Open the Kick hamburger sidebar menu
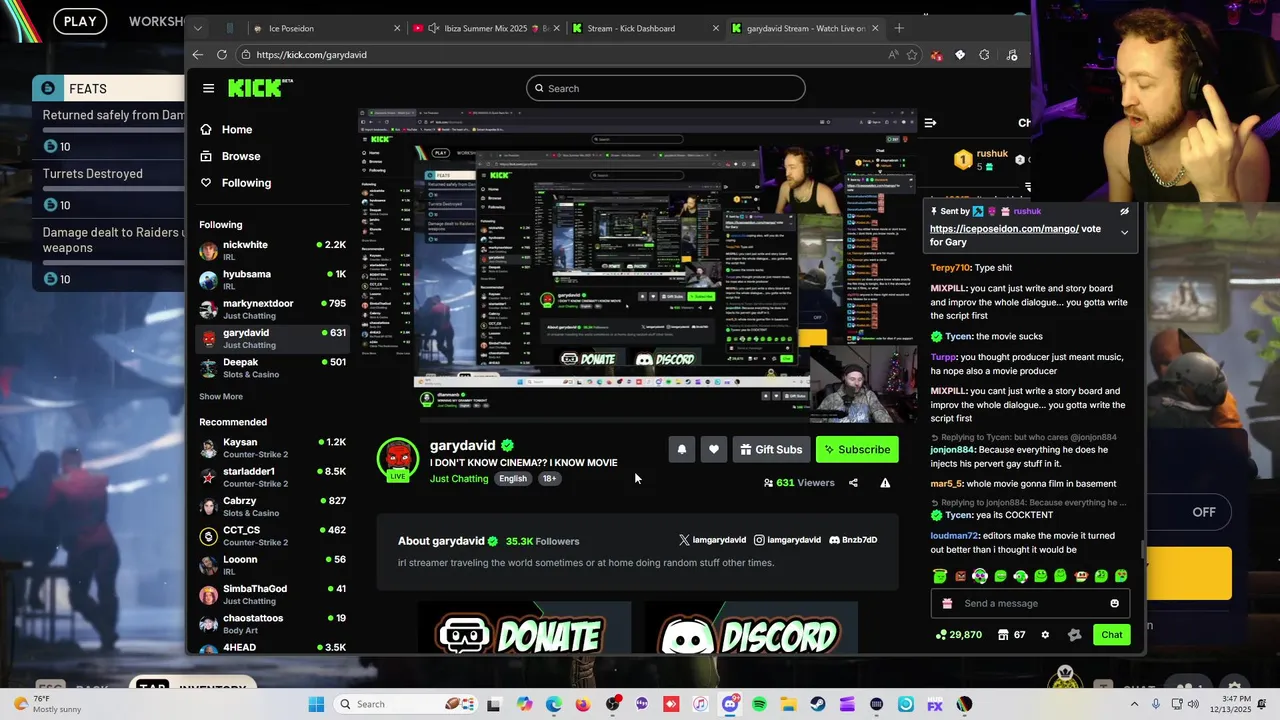Image resolution: width=1280 pixels, height=720 pixels. point(208,88)
